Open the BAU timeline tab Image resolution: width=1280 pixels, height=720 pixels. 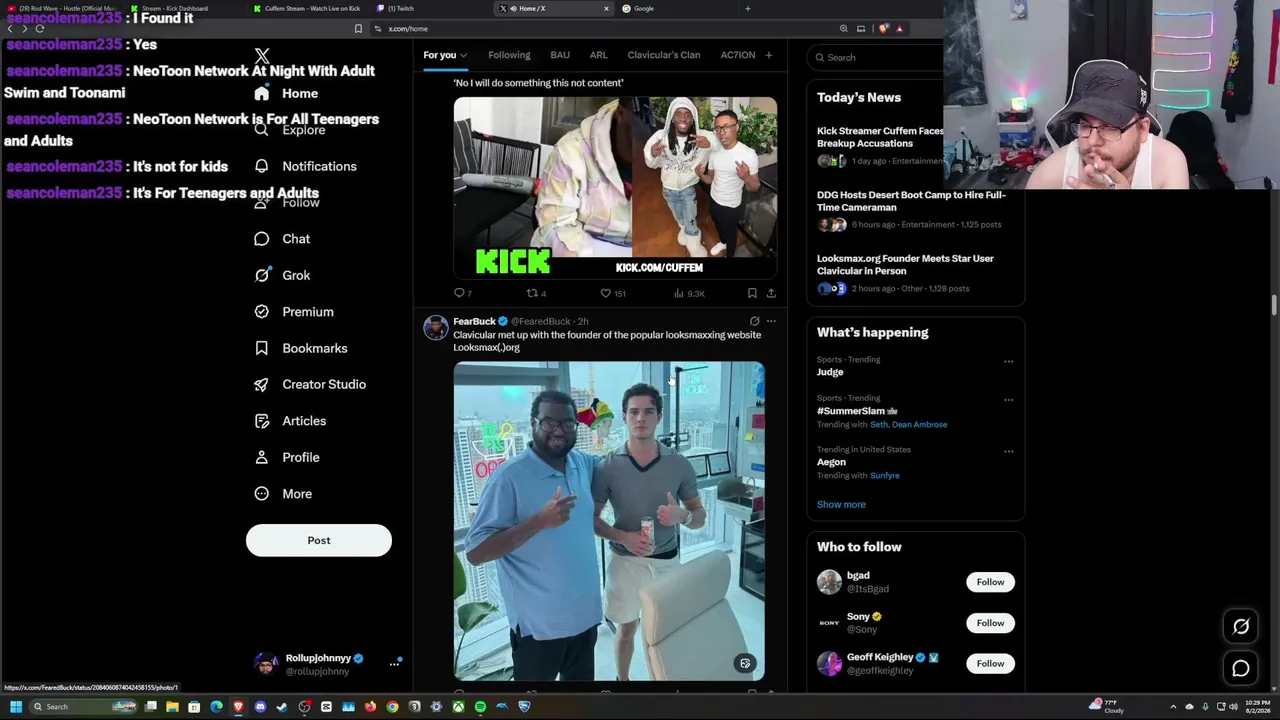point(560,55)
